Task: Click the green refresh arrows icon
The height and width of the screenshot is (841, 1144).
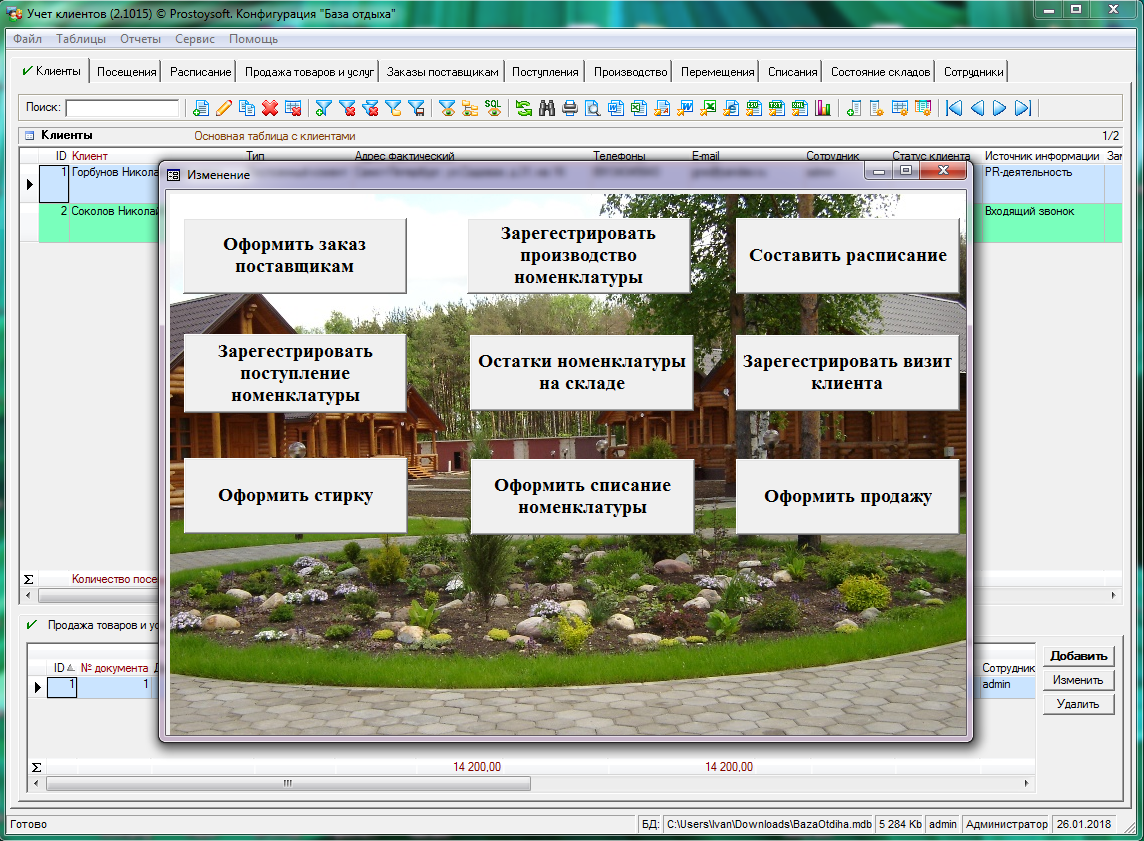Action: click(523, 108)
